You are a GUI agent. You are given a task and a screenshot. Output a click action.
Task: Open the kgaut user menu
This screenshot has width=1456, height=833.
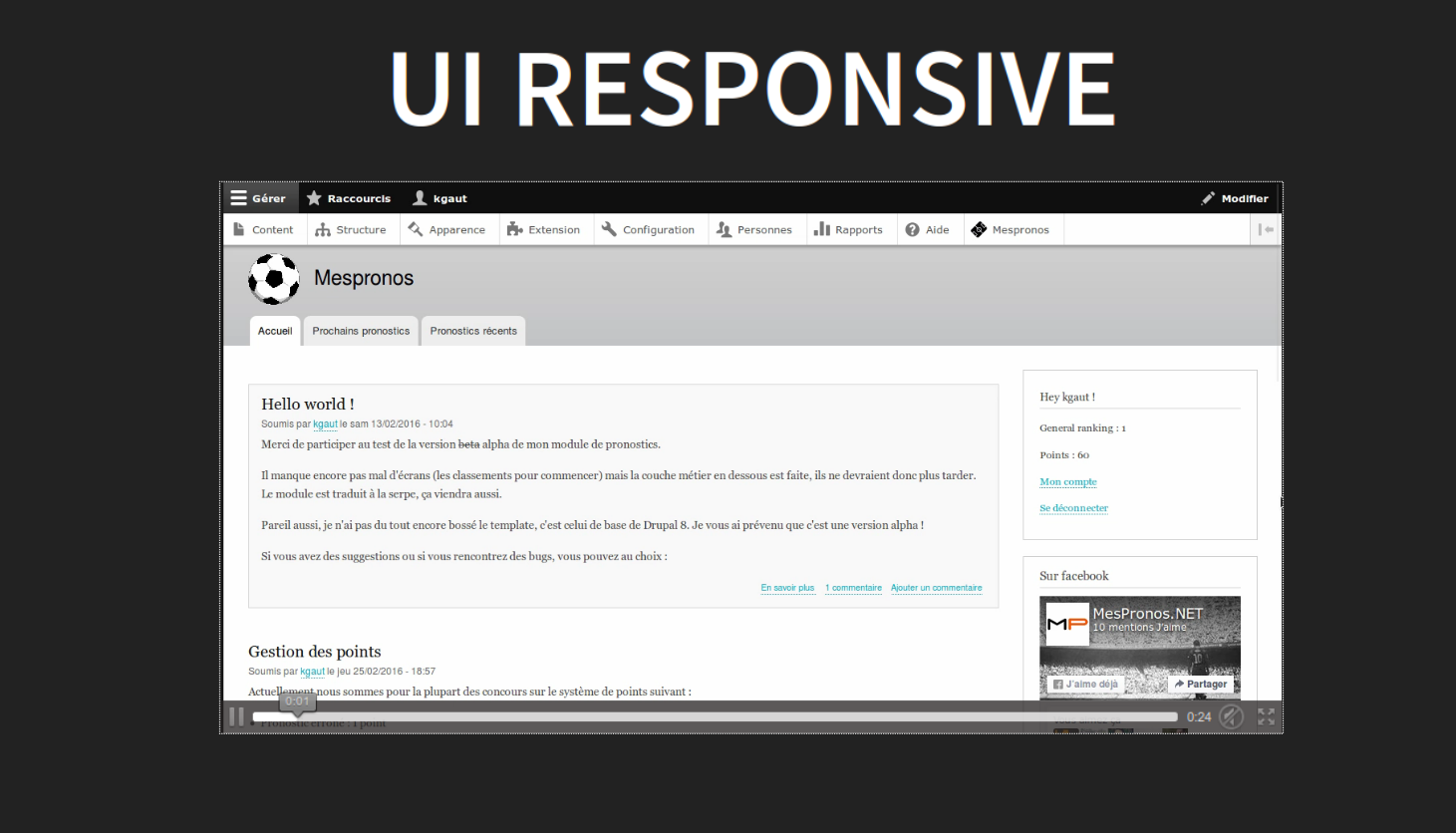pos(439,198)
